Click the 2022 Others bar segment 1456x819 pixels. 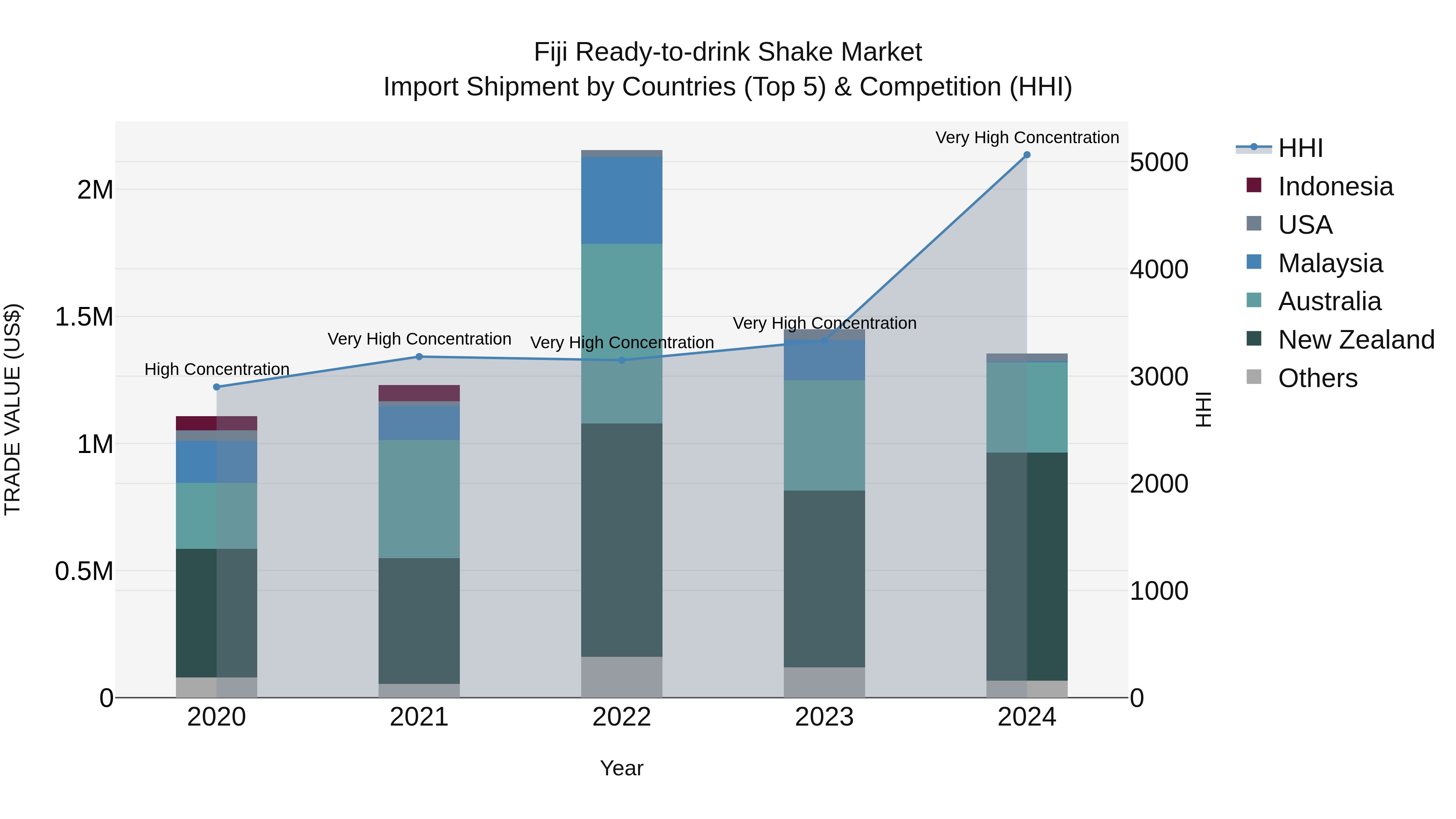tap(622, 677)
